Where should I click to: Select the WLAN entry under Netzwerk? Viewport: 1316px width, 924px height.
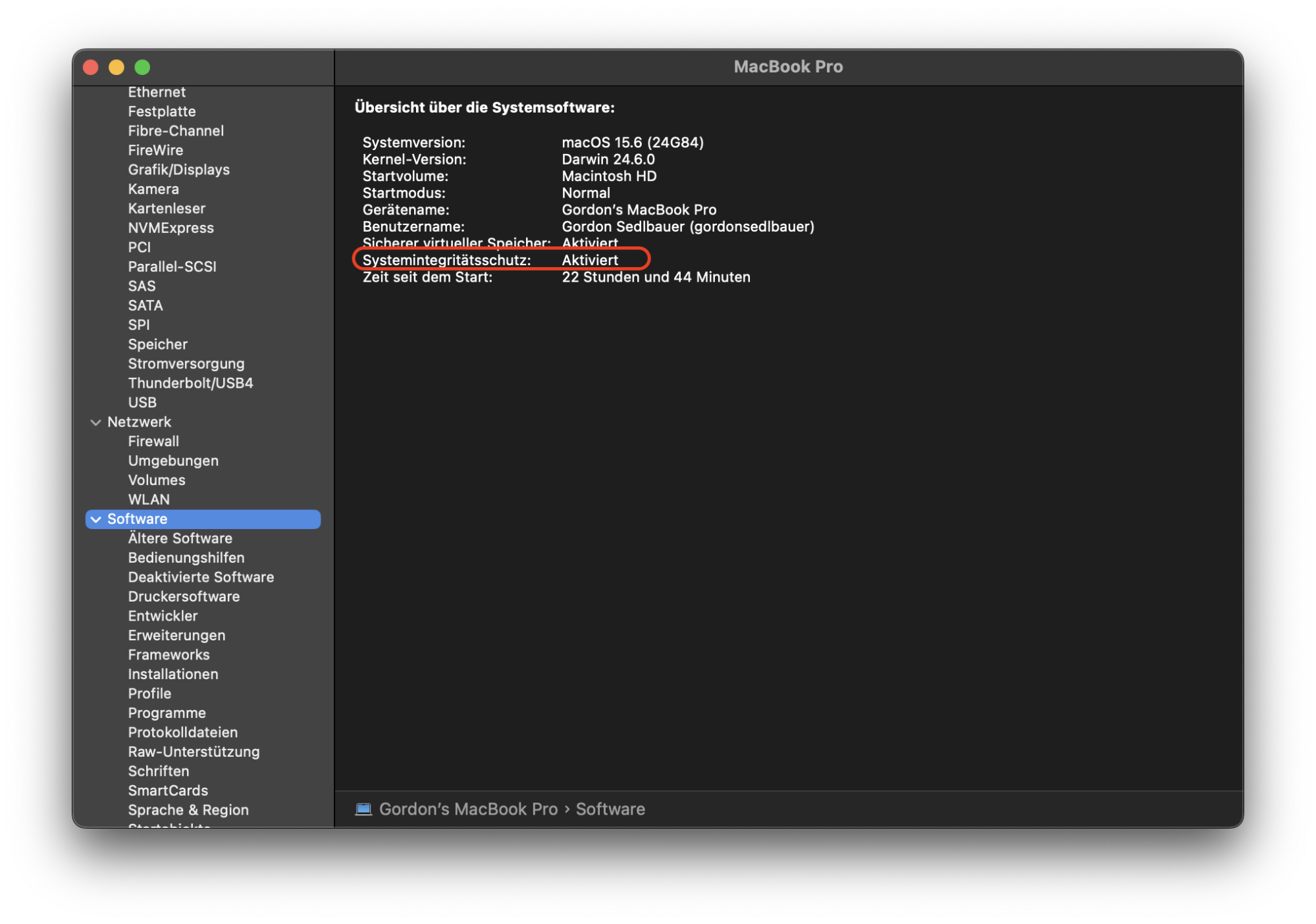click(150, 499)
